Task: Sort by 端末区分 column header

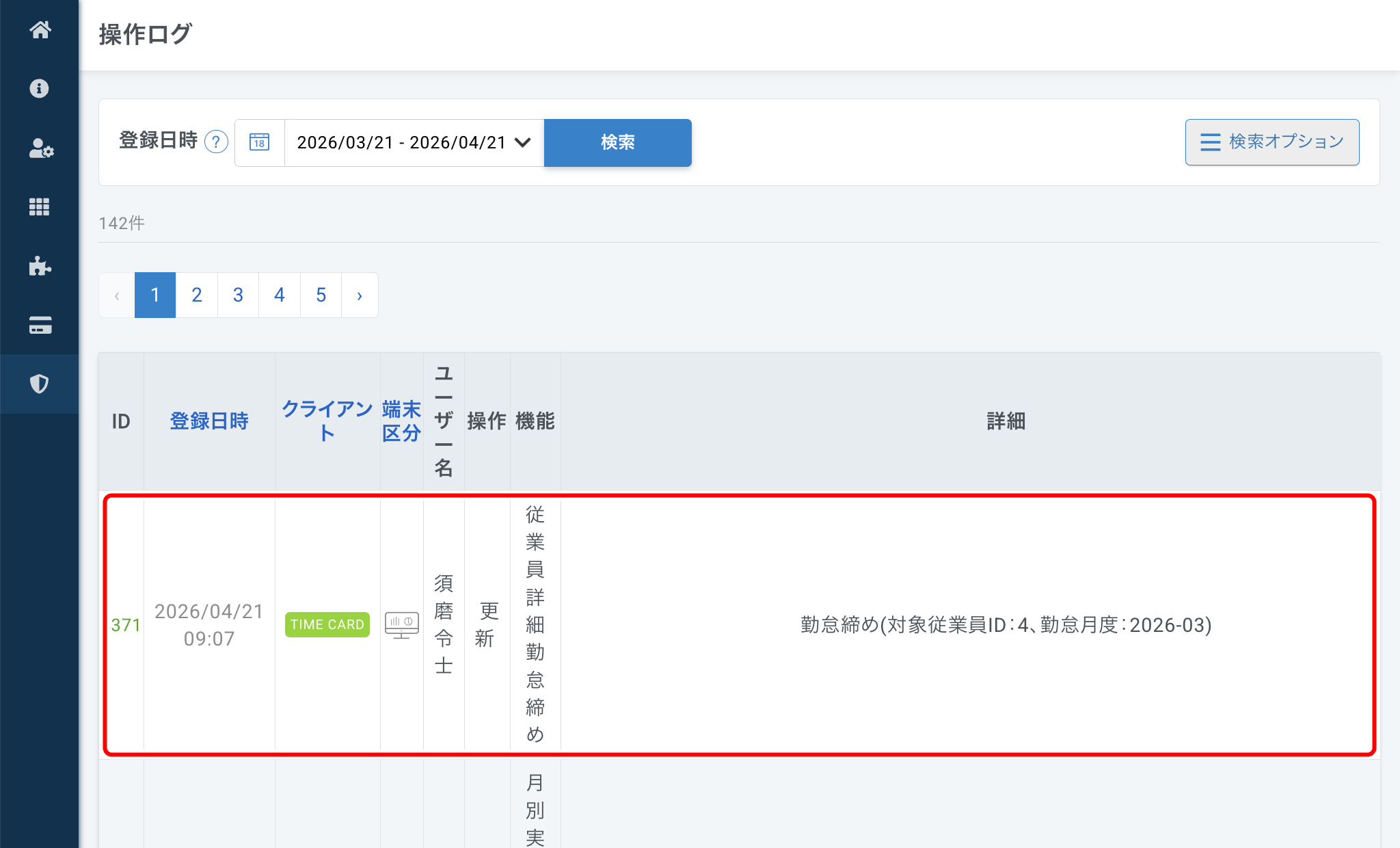Action: 401,421
